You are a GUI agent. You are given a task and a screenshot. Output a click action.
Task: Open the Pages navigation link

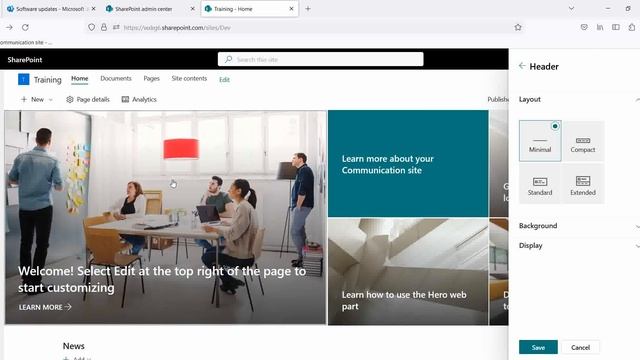pyautogui.click(x=151, y=78)
